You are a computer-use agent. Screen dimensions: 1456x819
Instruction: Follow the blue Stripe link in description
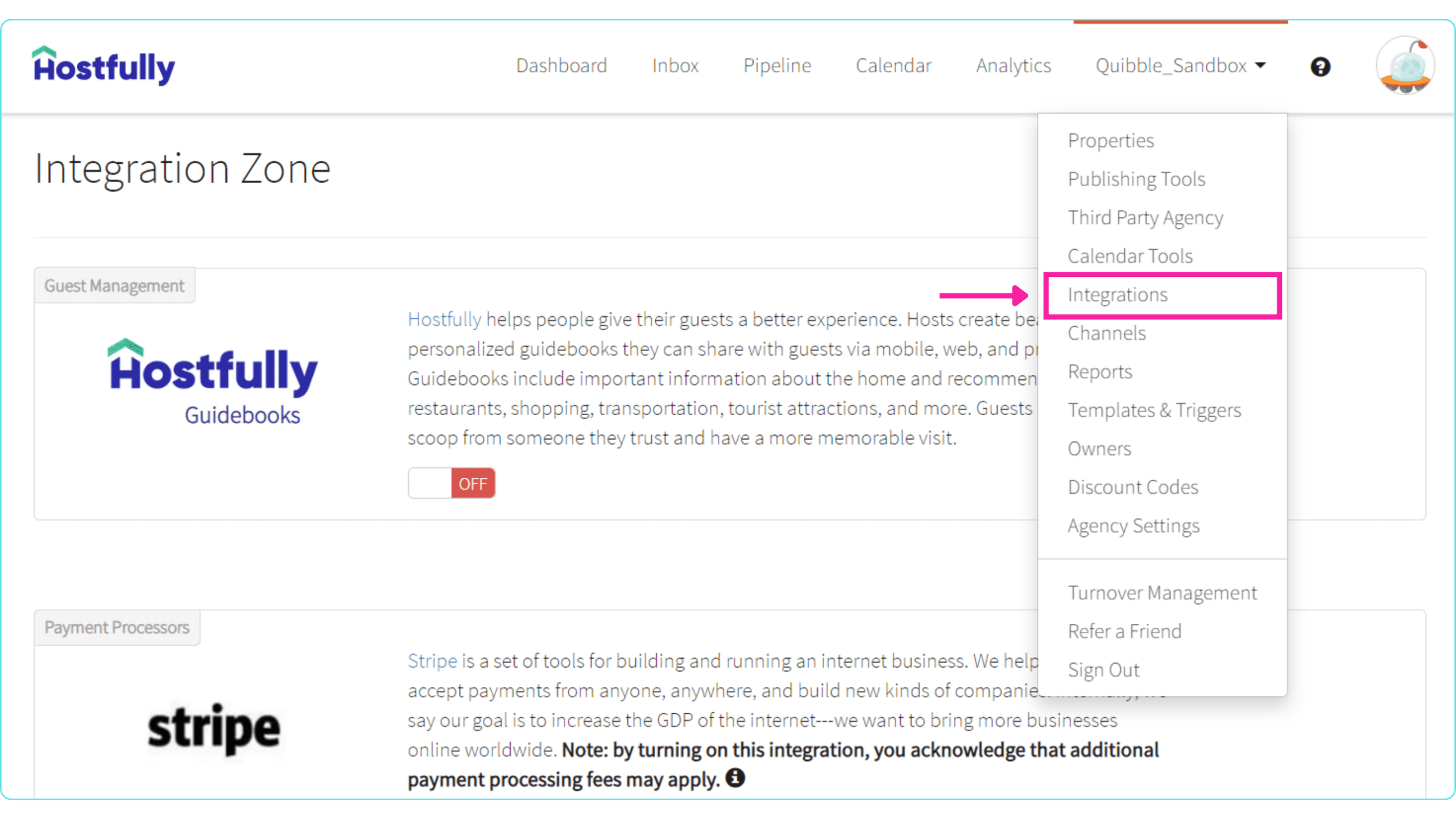pos(432,661)
